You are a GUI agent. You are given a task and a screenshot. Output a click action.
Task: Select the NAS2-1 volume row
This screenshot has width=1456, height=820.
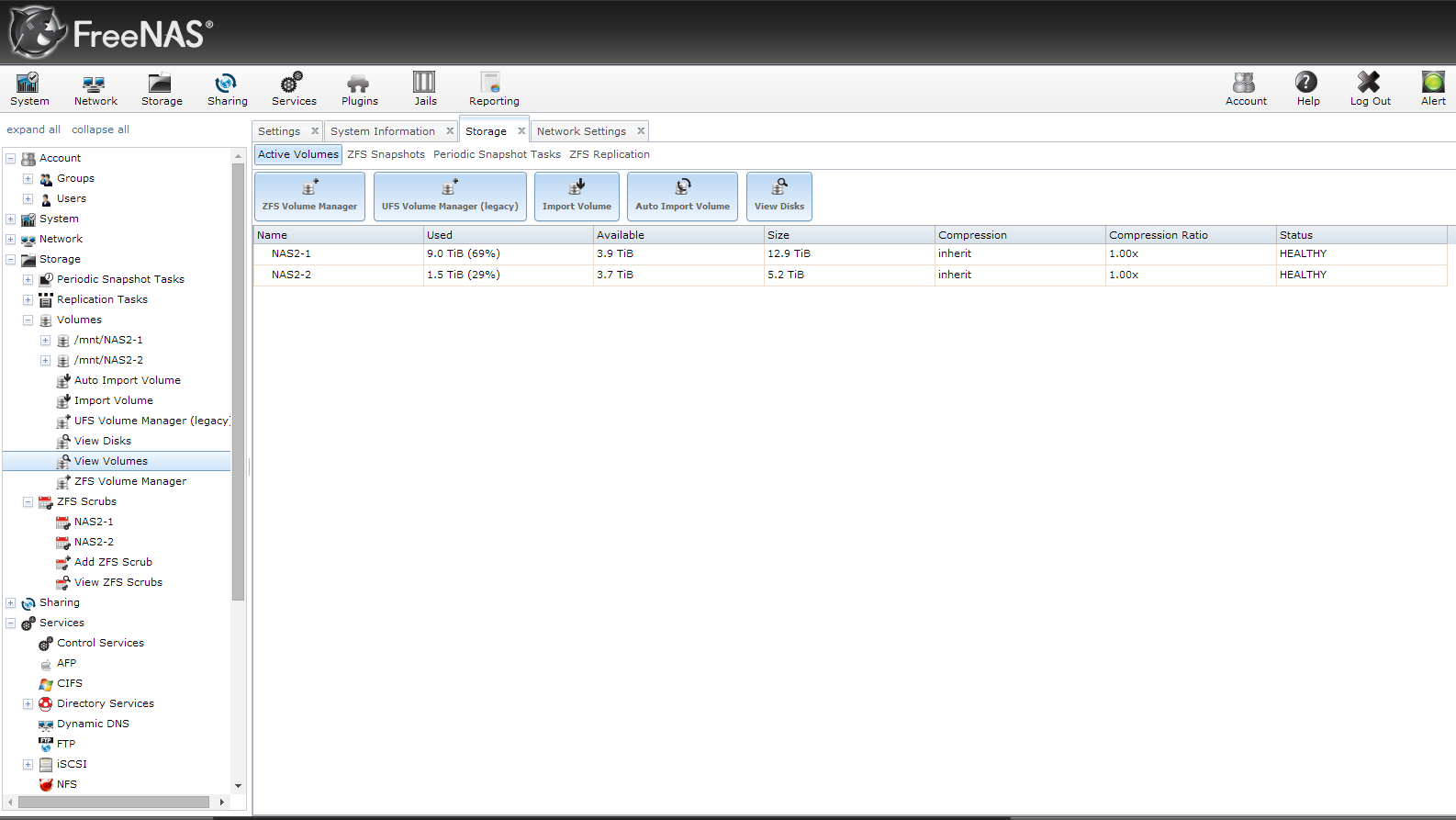850,253
